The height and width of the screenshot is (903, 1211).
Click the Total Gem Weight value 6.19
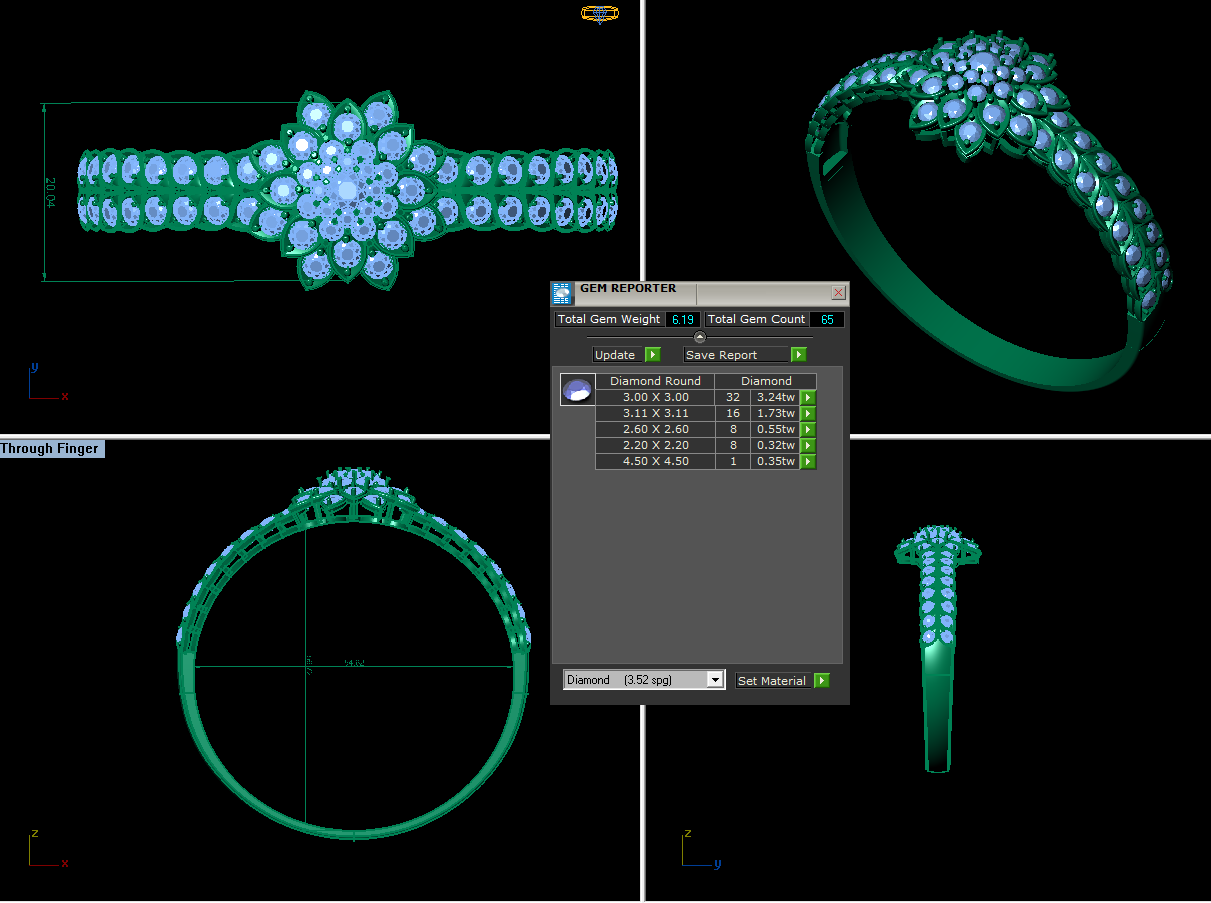point(683,319)
